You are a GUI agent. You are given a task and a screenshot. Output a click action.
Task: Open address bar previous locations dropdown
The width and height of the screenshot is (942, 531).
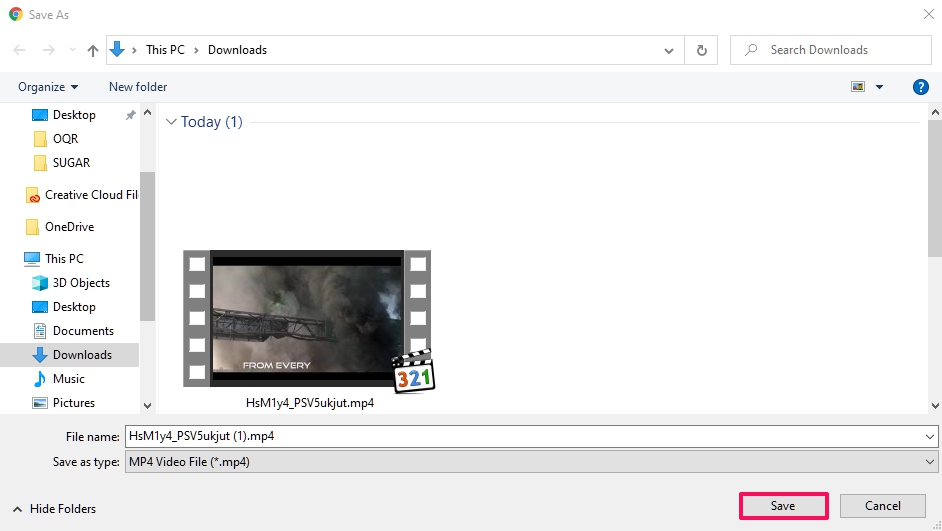(669, 50)
